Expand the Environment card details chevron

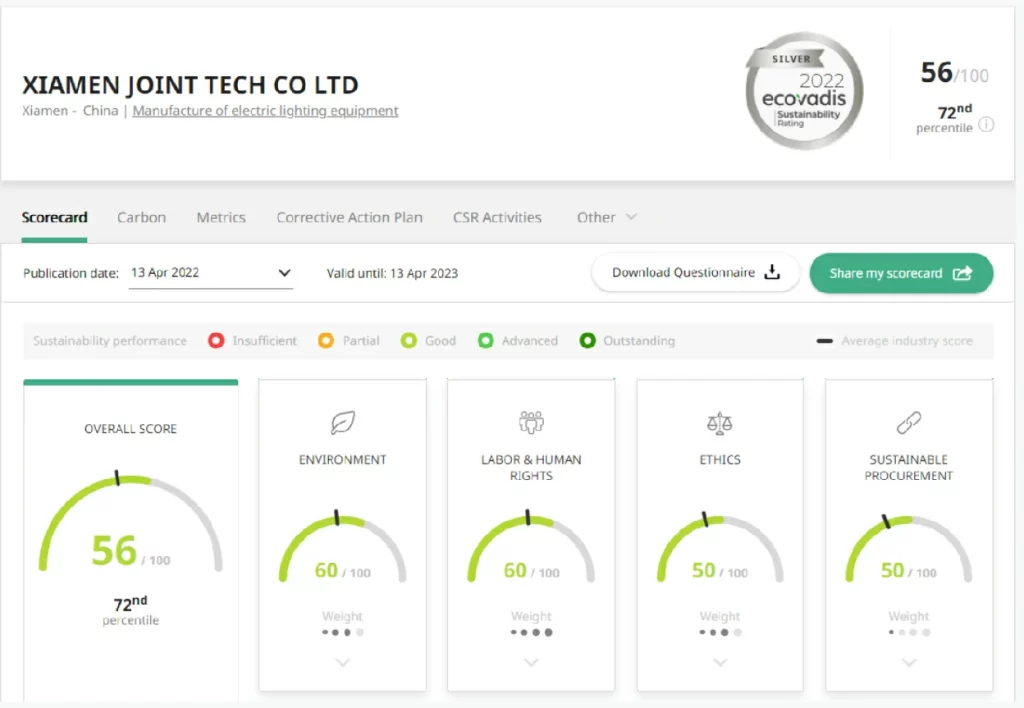click(x=343, y=662)
